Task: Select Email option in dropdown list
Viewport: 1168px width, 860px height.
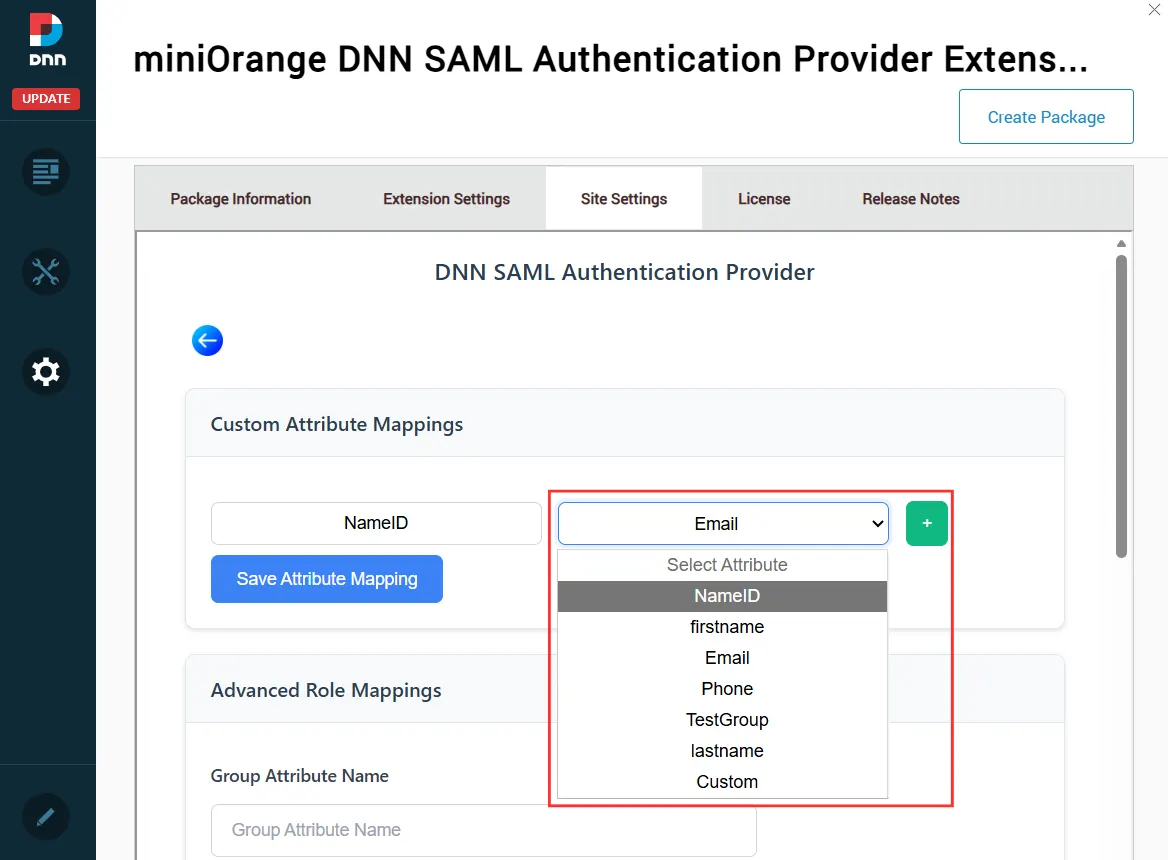Action: 723,658
